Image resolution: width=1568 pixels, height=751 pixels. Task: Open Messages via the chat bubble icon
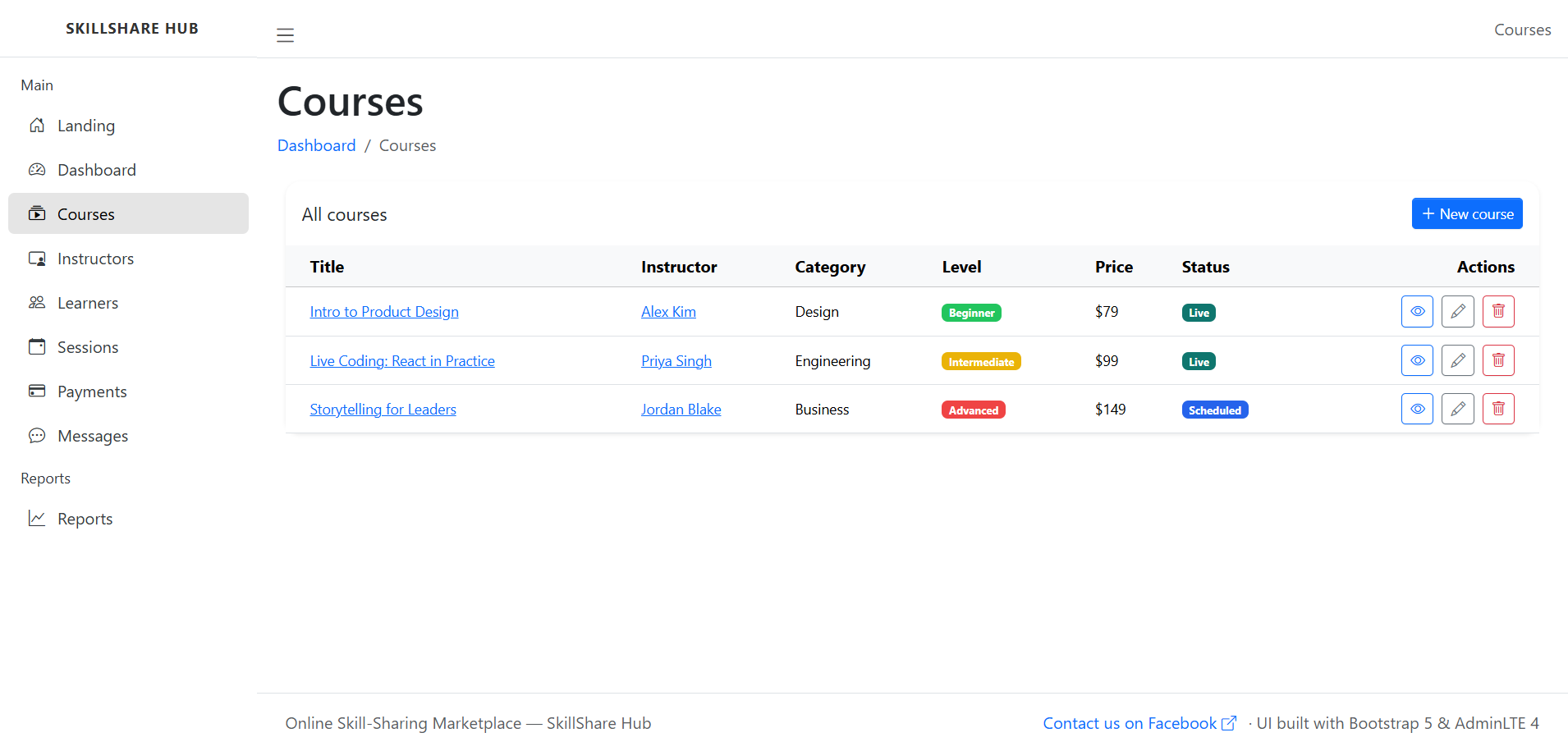[37, 435]
